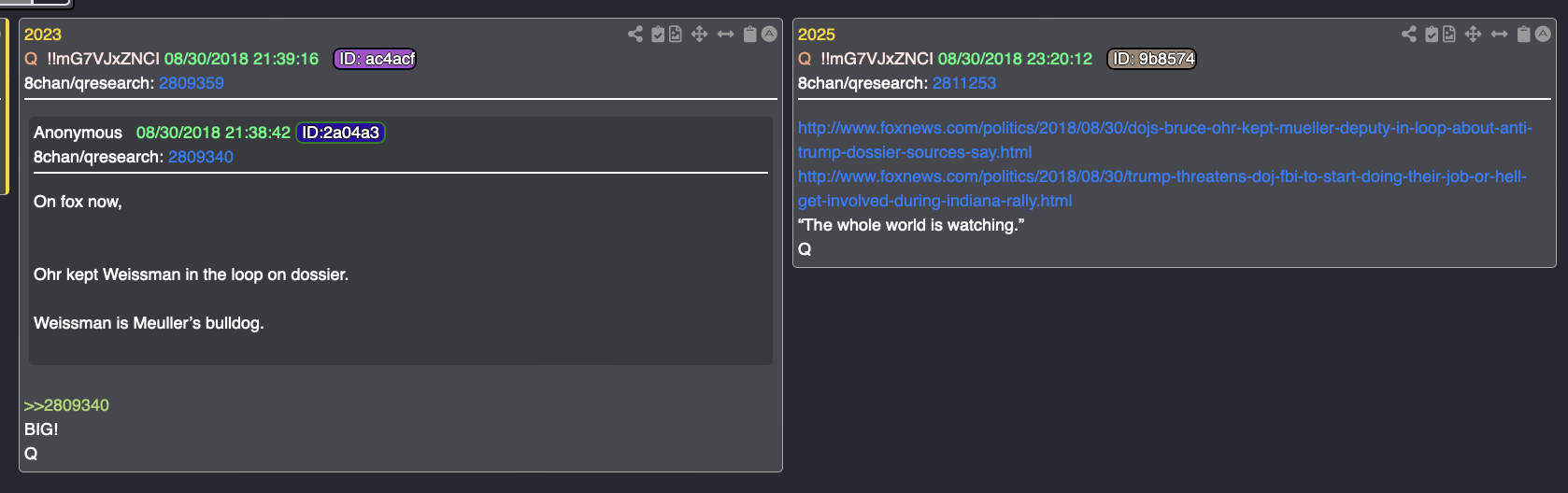Click the blank clipboard icon on post 2023

(749, 35)
